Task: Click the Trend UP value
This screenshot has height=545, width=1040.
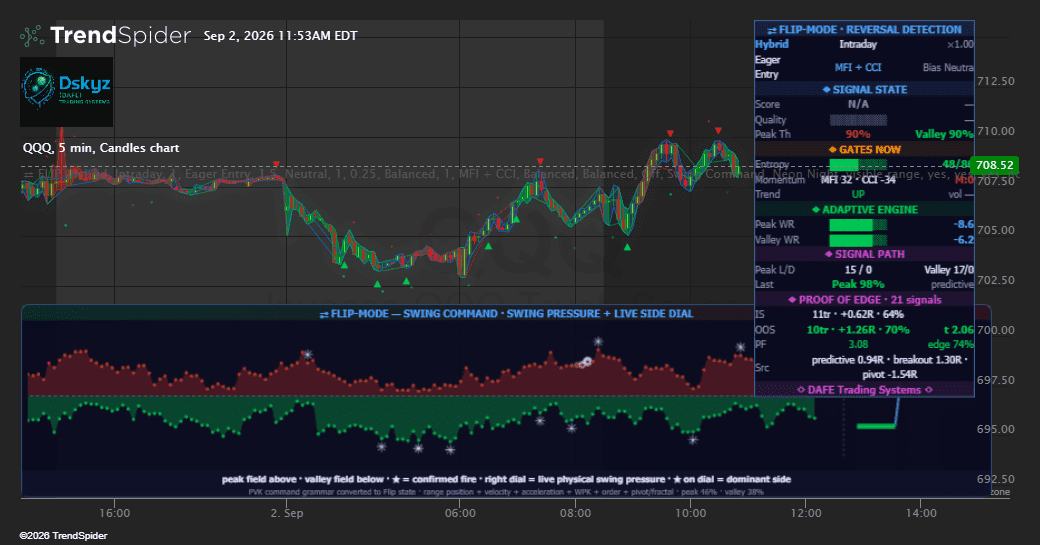Action: (x=858, y=194)
